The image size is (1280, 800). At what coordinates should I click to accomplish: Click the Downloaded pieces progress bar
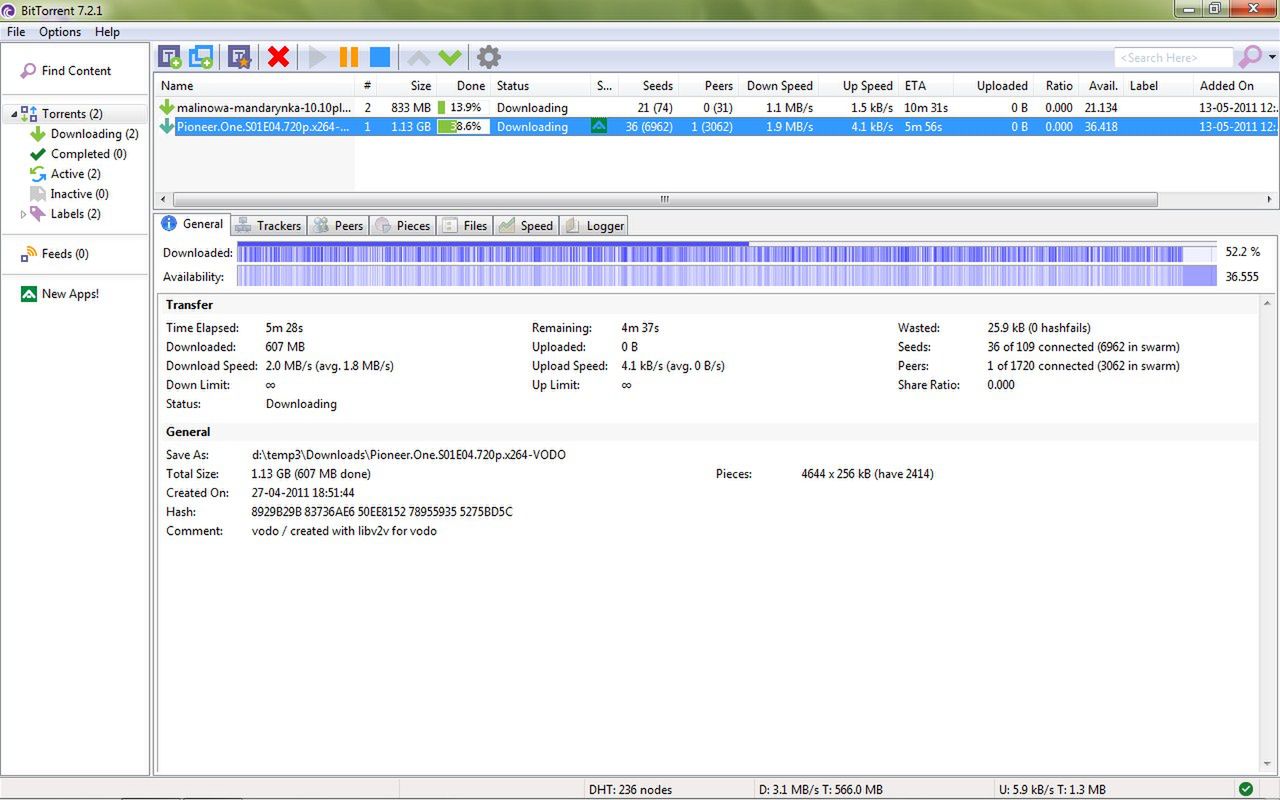pos(727,252)
